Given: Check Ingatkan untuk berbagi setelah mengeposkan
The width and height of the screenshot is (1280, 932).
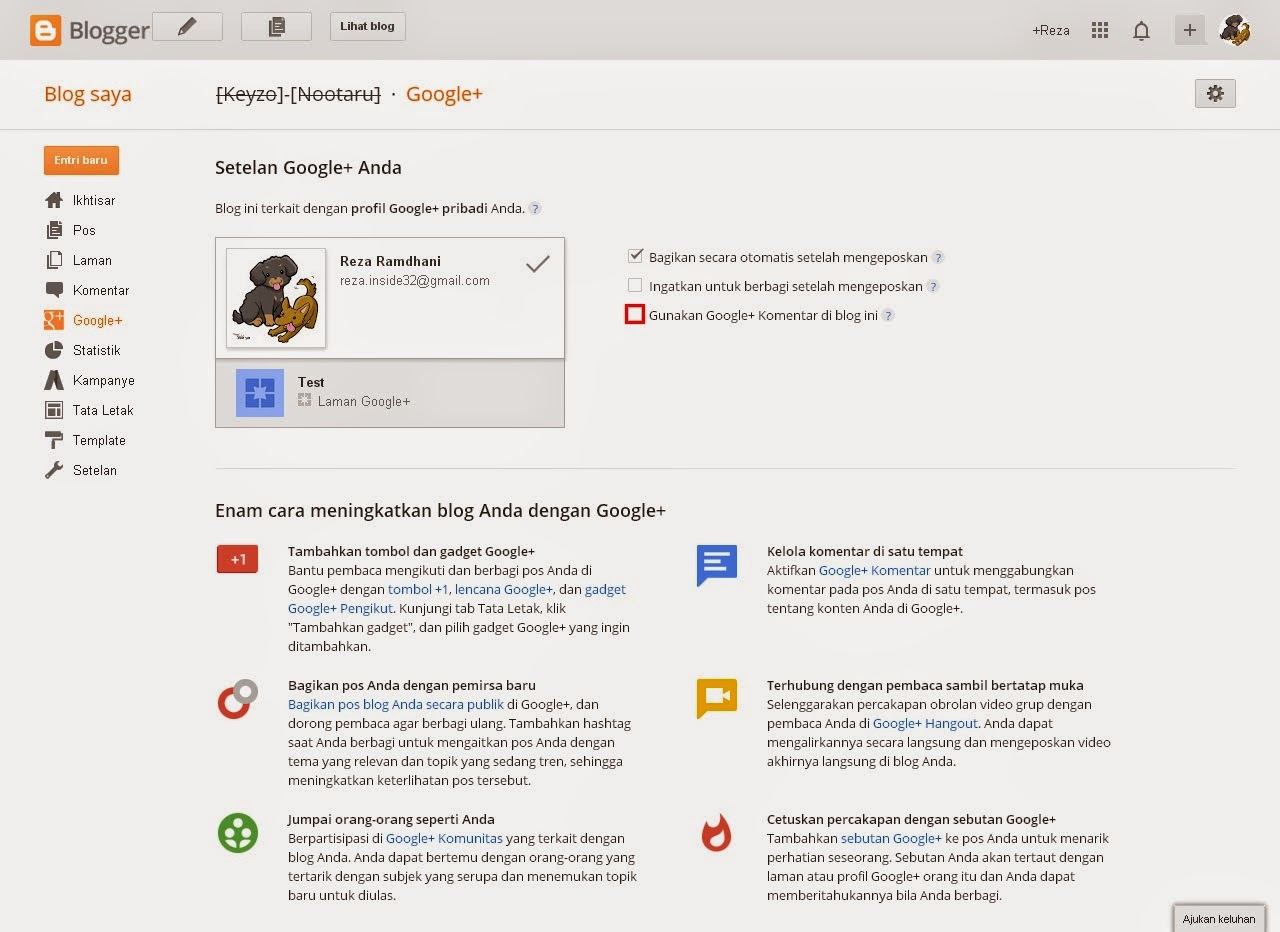Looking at the screenshot, I should pos(635,286).
